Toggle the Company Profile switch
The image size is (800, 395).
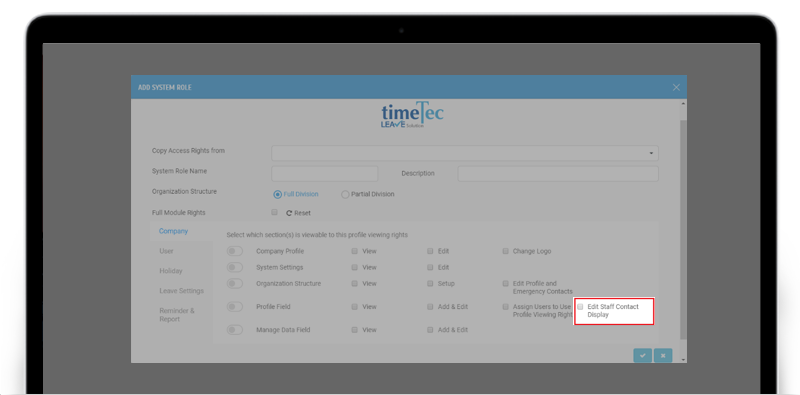click(235, 251)
